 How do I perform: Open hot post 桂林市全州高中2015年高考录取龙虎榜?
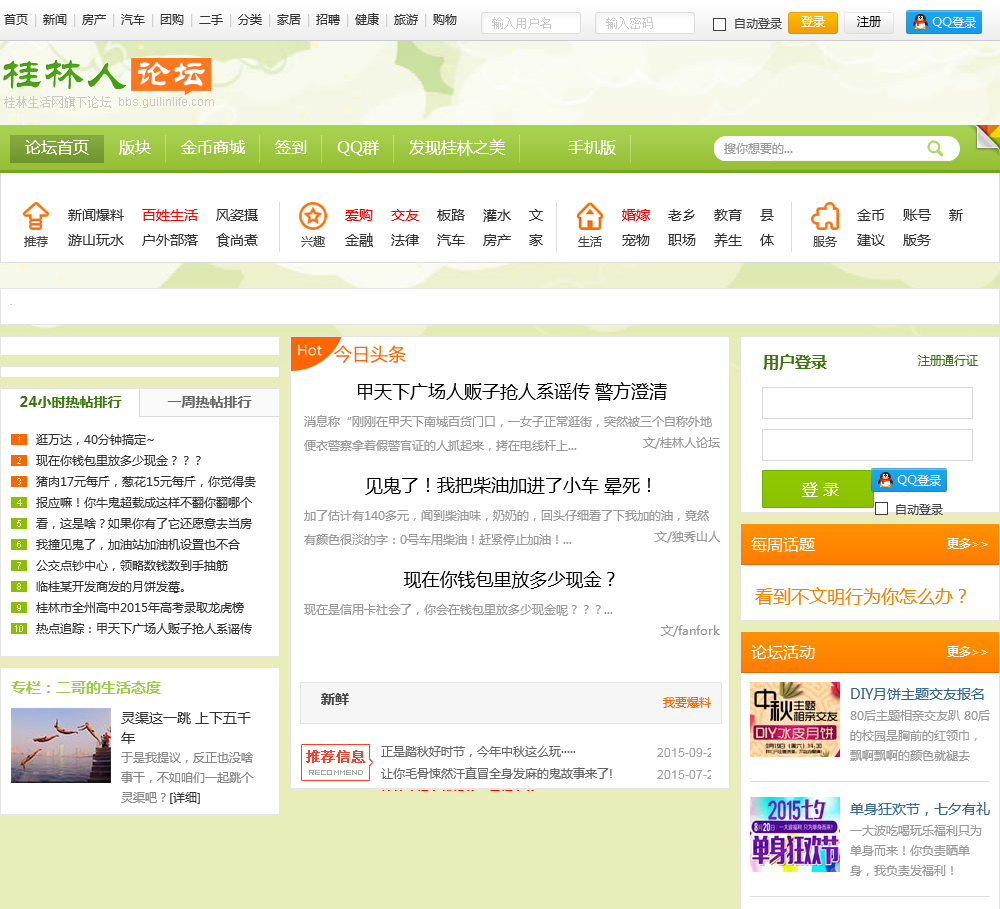pyautogui.click(x=140, y=608)
